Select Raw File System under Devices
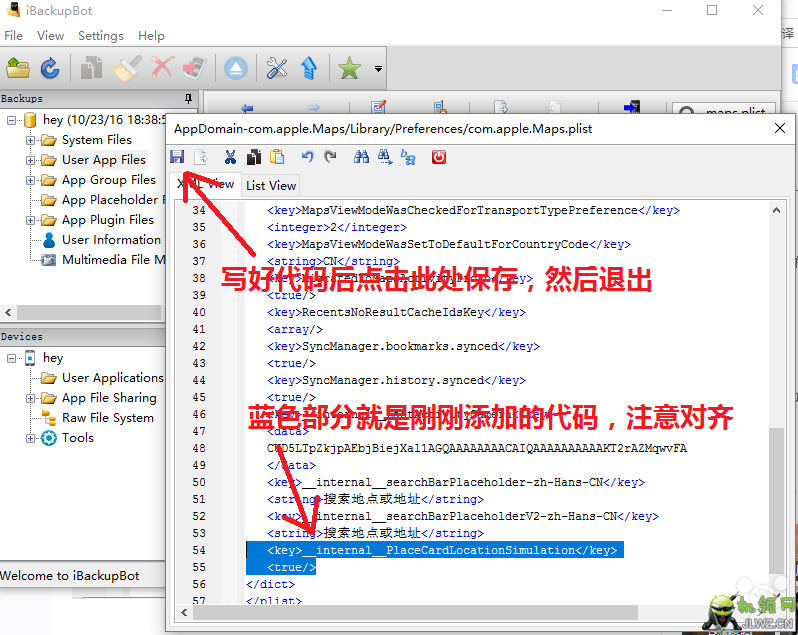This screenshot has height=635, width=798. coord(107,418)
